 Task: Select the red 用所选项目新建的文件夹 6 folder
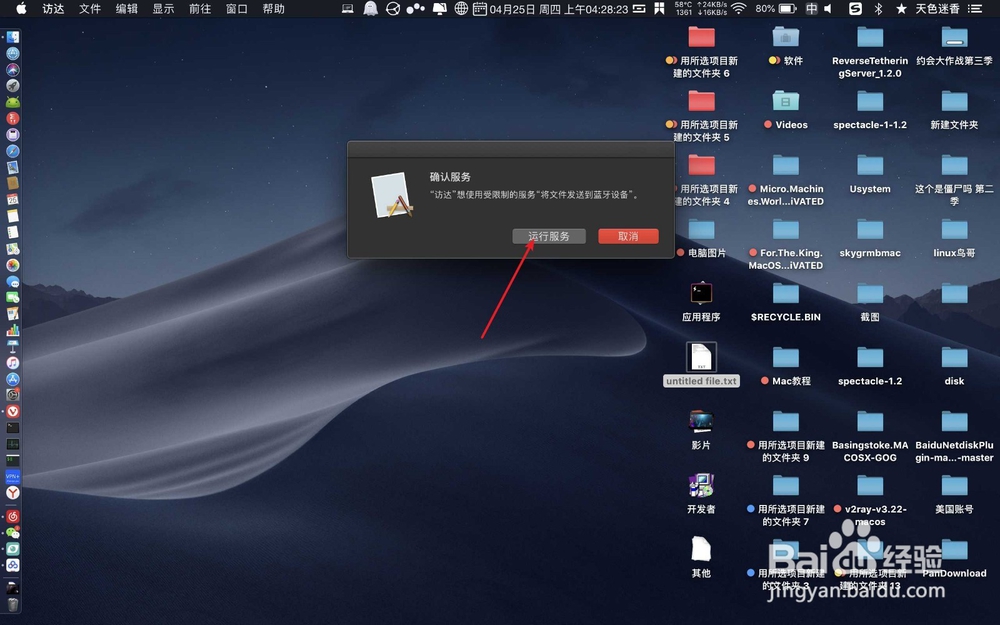(x=701, y=52)
